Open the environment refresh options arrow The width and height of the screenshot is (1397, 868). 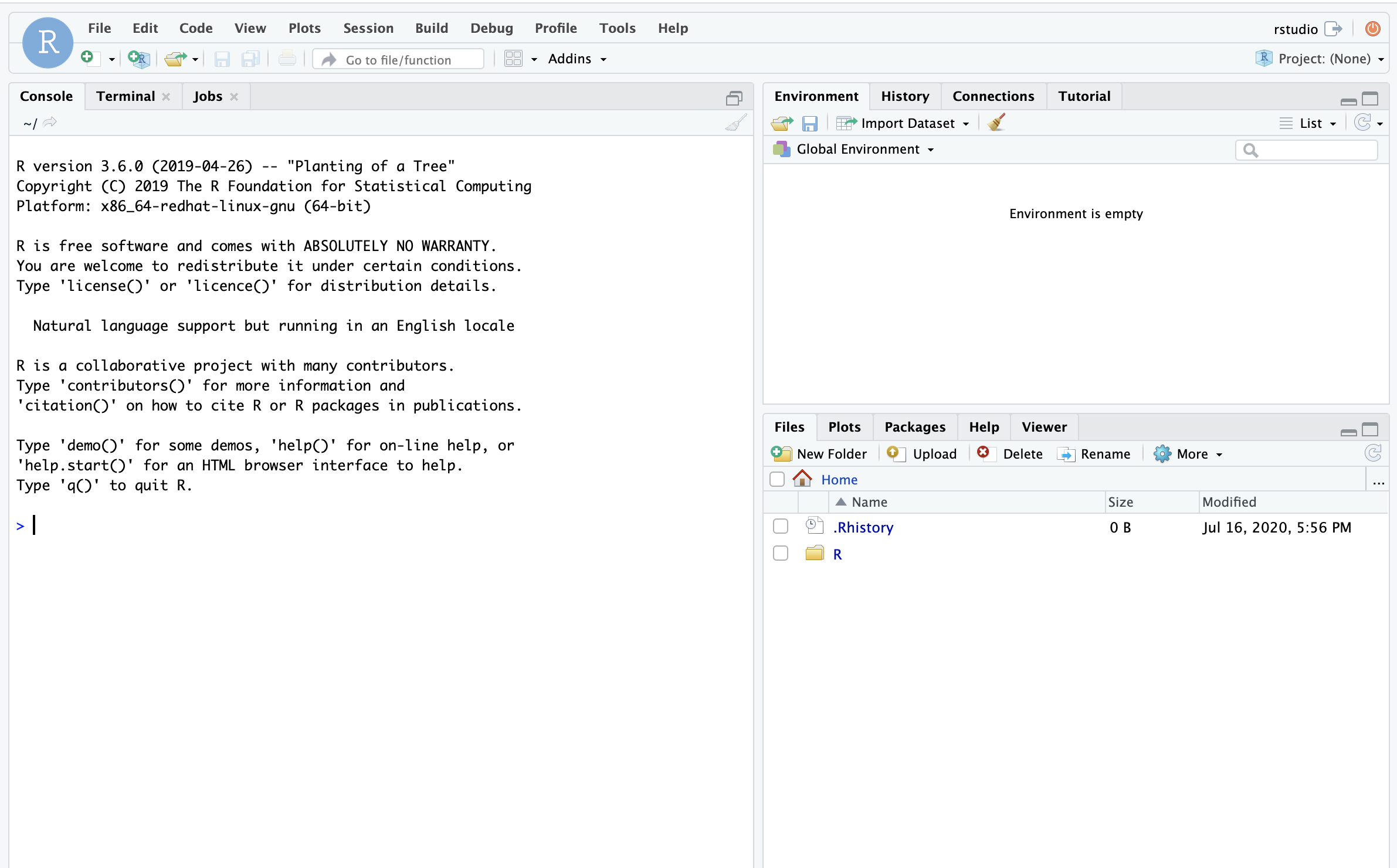(x=1380, y=124)
